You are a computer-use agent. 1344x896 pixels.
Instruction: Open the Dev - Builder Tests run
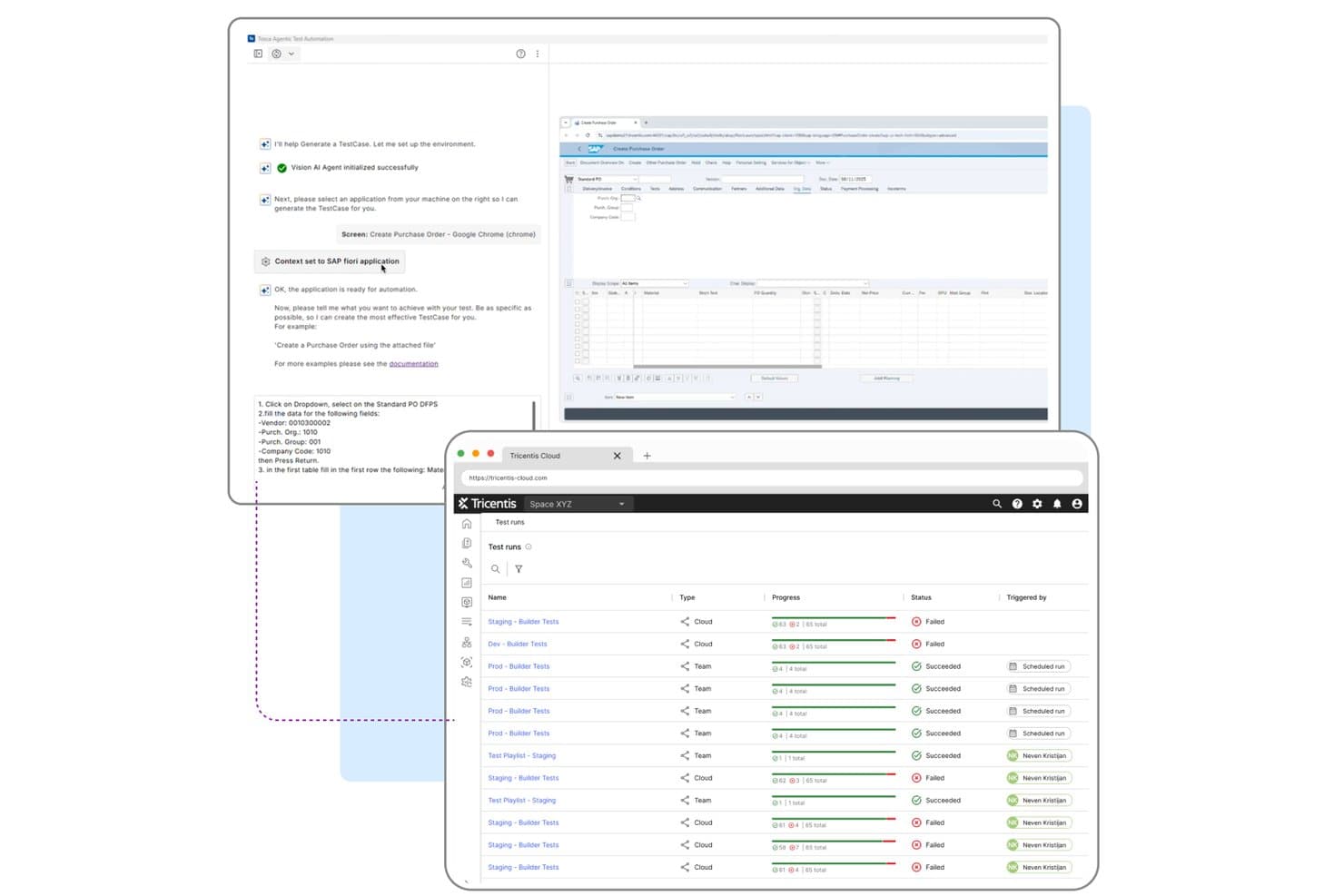[x=518, y=644]
